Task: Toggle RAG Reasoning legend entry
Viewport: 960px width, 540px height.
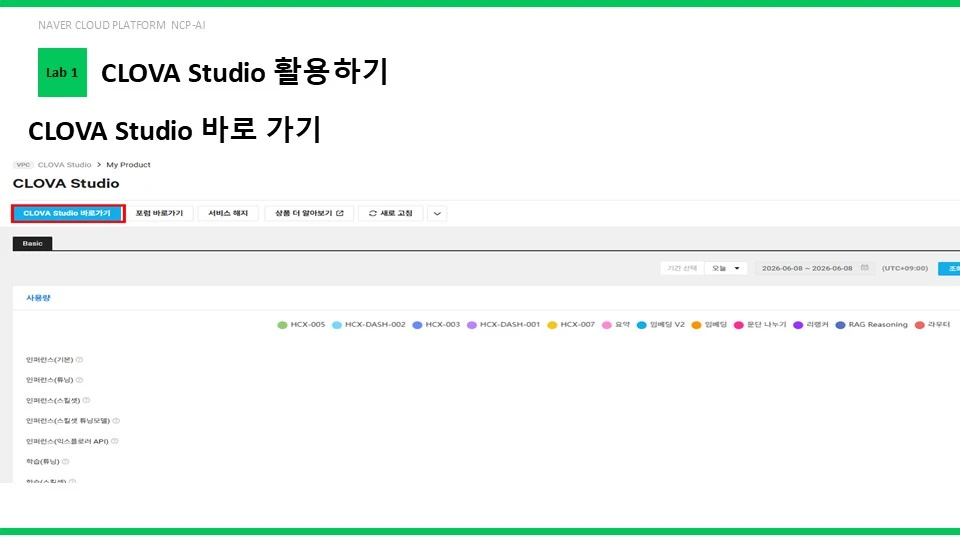Action: pos(871,324)
